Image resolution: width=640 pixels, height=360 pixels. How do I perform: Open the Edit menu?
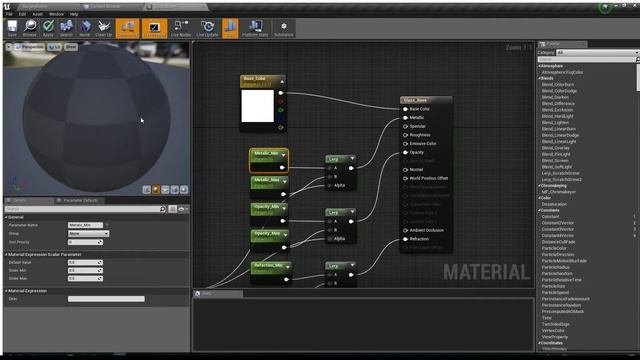(x=22, y=14)
